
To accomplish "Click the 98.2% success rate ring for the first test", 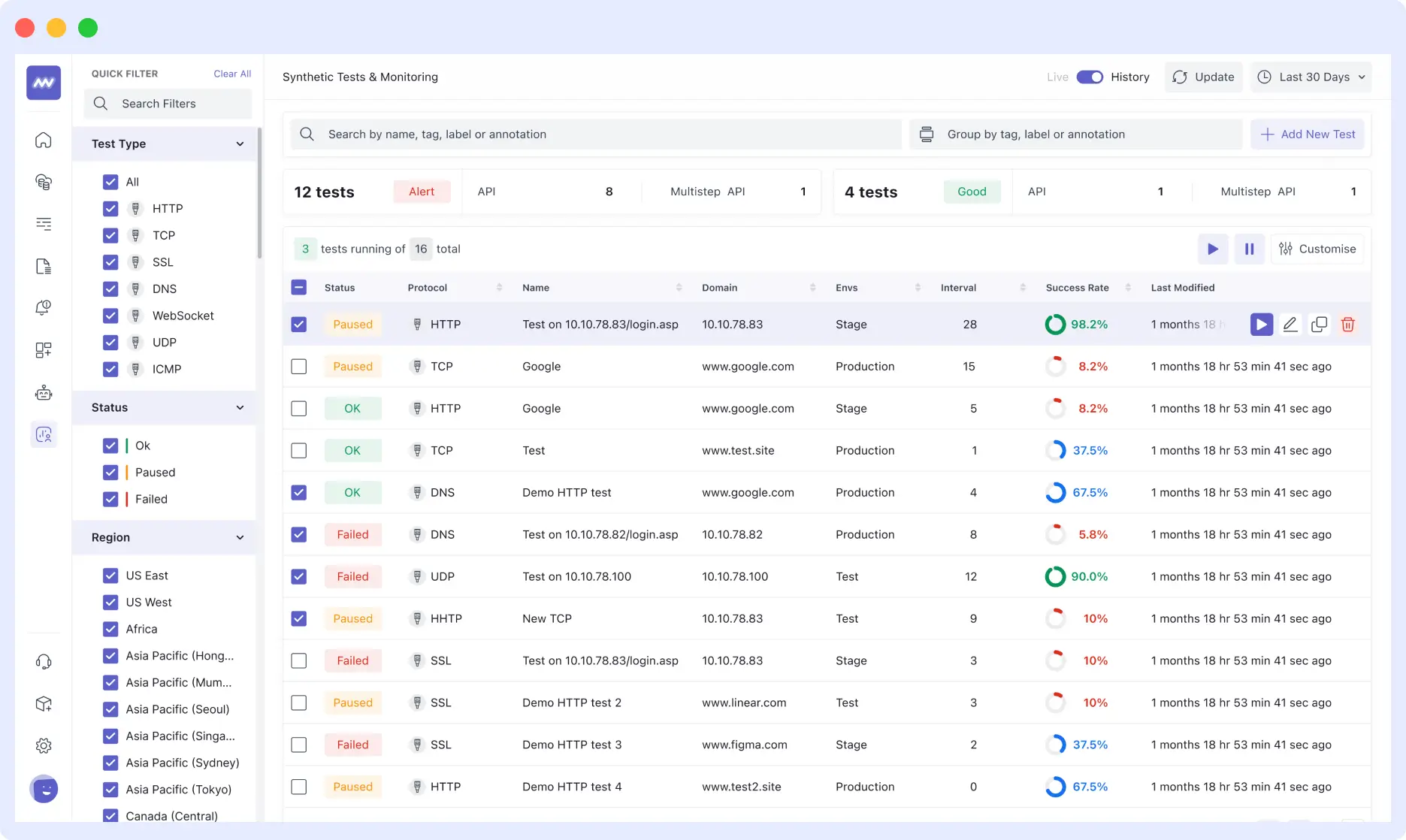I will tap(1055, 325).
